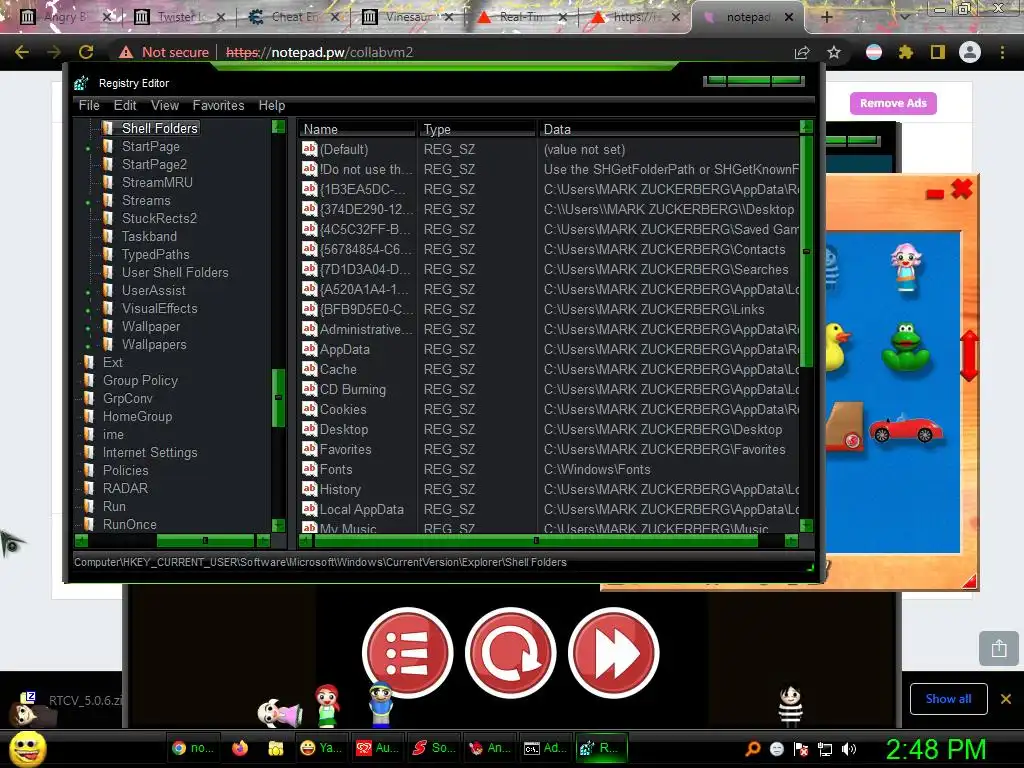Bookmark page with the star icon
The width and height of the screenshot is (1024, 768).
[834, 52]
